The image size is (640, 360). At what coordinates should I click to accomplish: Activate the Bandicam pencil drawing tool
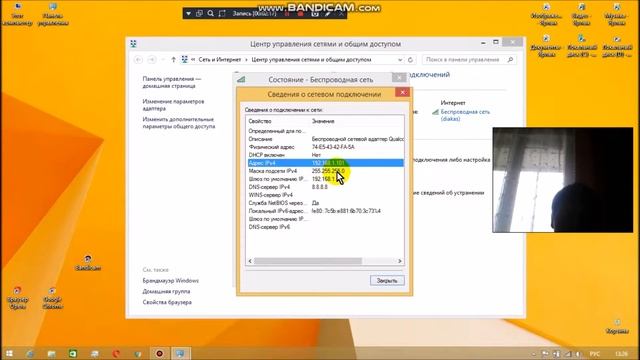click(x=328, y=13)
